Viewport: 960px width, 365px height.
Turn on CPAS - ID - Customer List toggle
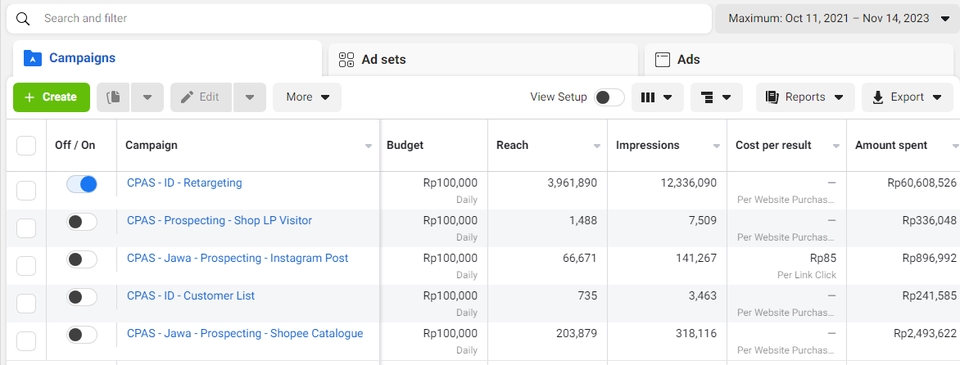coord(81,297)
